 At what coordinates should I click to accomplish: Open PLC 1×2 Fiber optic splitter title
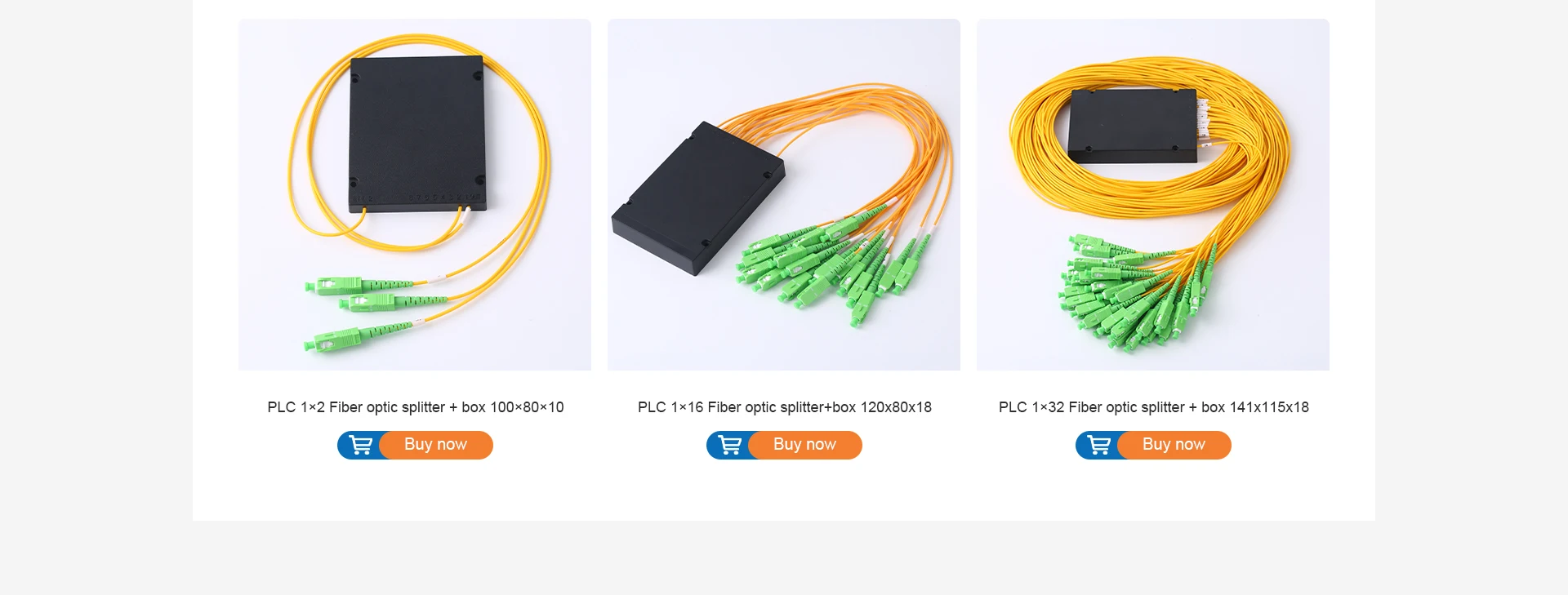tap(416, 407)
